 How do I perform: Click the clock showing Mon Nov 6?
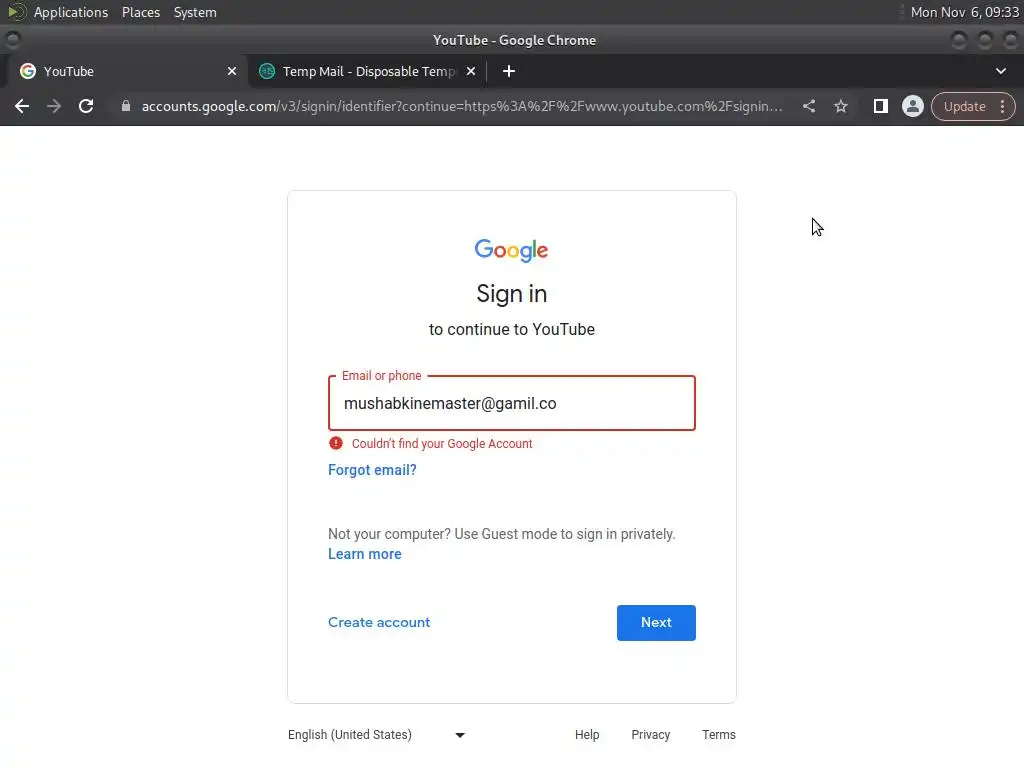click(x=964, y=12)
